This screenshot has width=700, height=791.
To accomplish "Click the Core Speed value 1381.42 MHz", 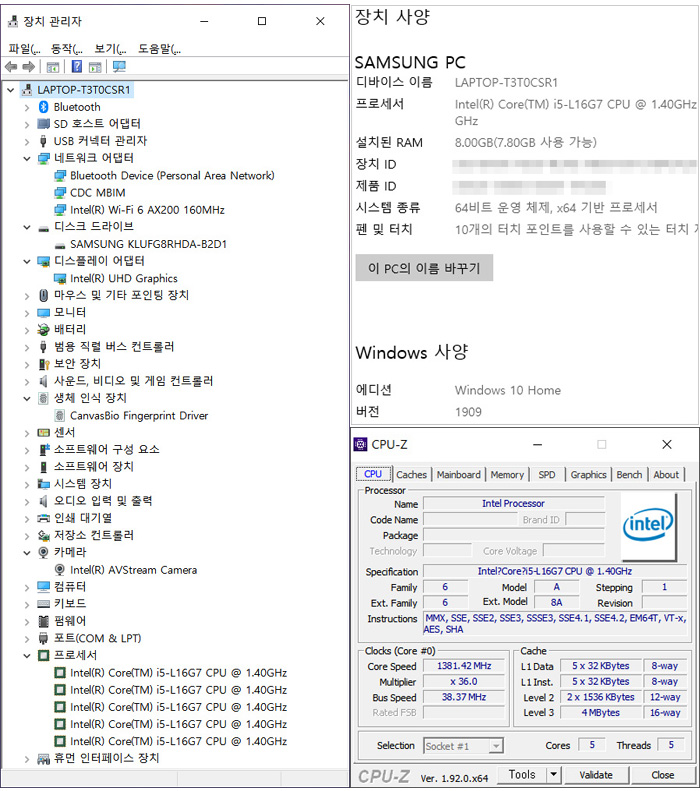I will click(x=464, y=666).
